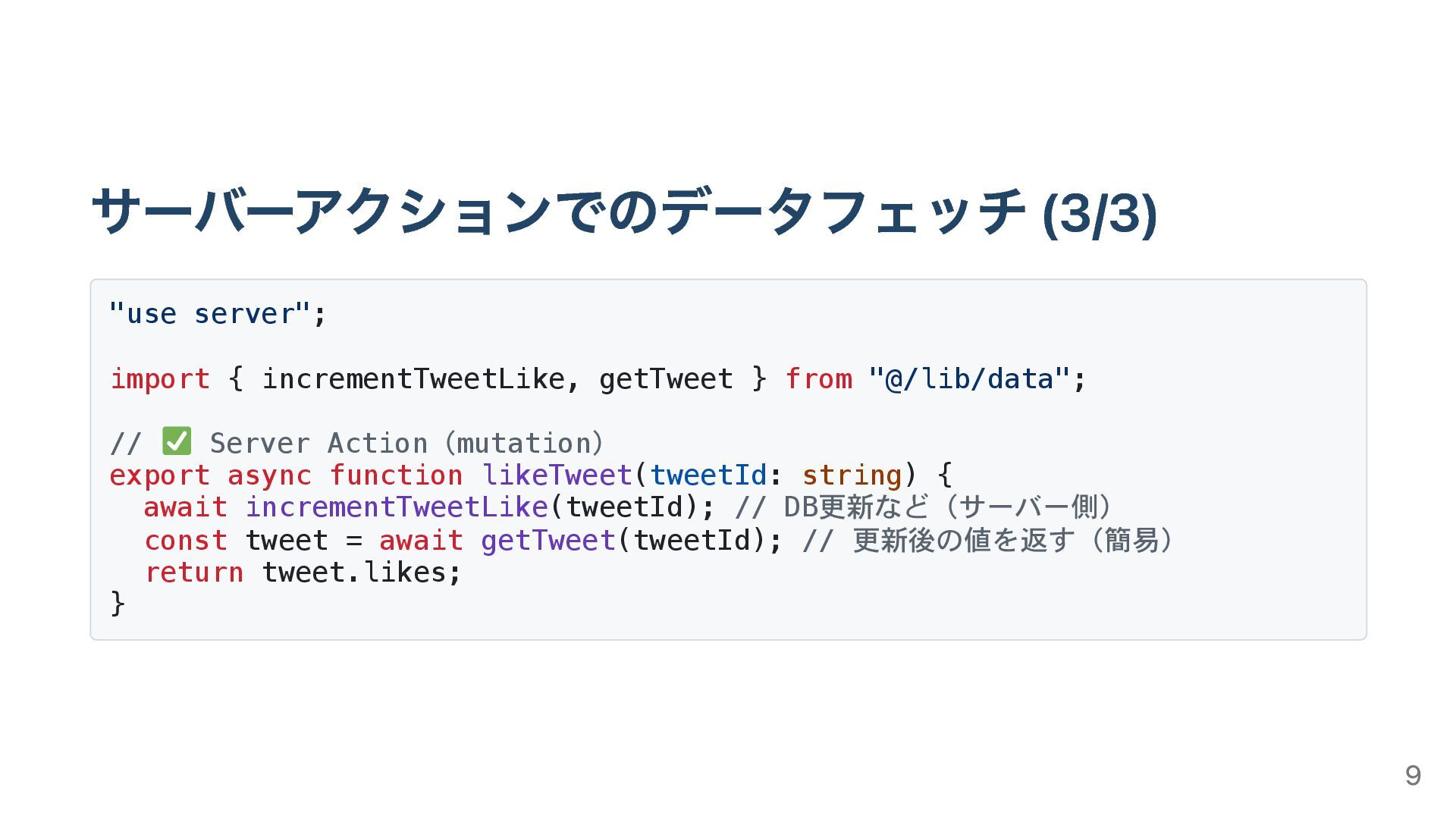This screenshot has height=819, width=1456.
Task: Click the function keyword
Action: [396, 475]
